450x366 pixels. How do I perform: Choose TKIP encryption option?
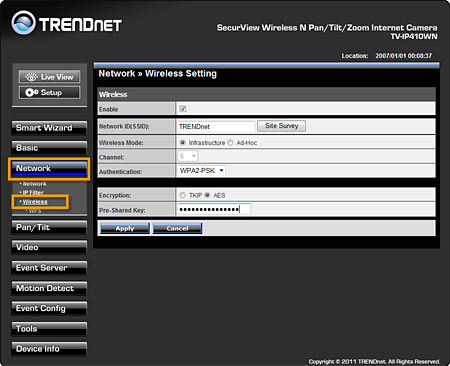pyautogui.click(x=183, y=195)
